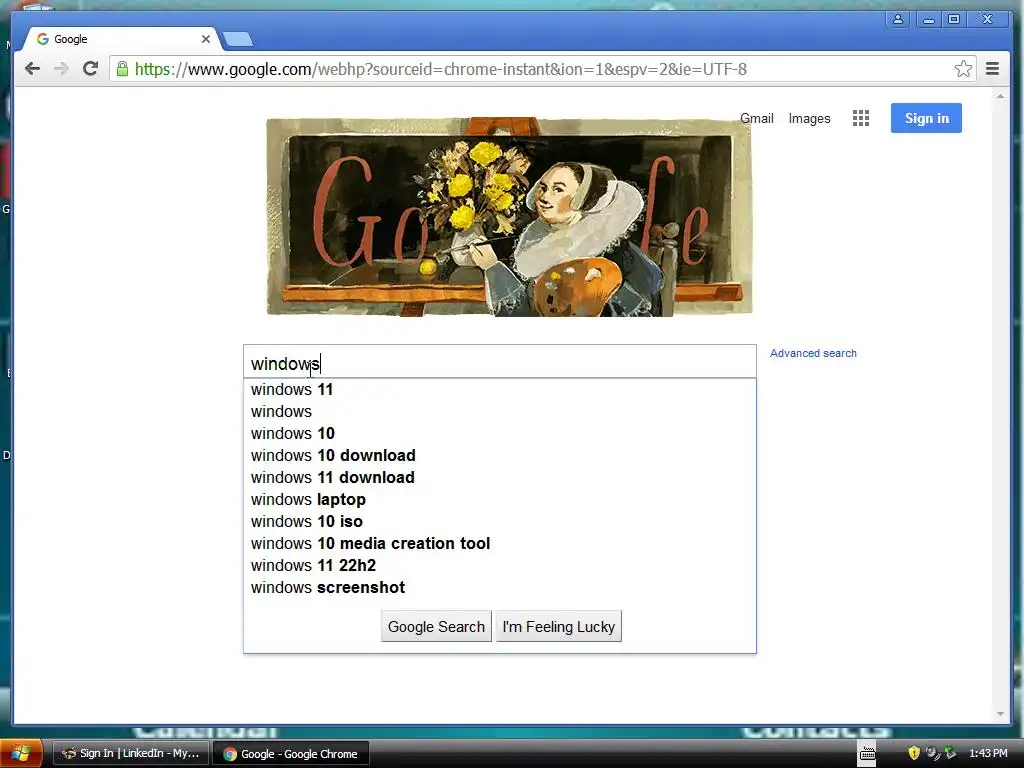Viewport: 1024px width, 768px height.
Task: Select suggestion "windows 11 22h2"
Action: pyautogui.click(x=500, y=566)
